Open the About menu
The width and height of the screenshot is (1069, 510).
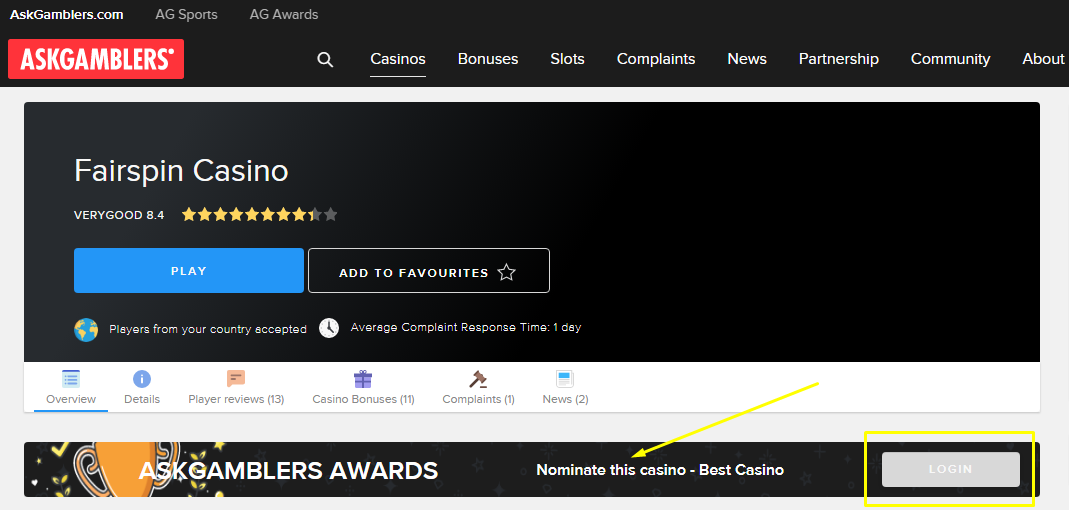pos(1043,59)
